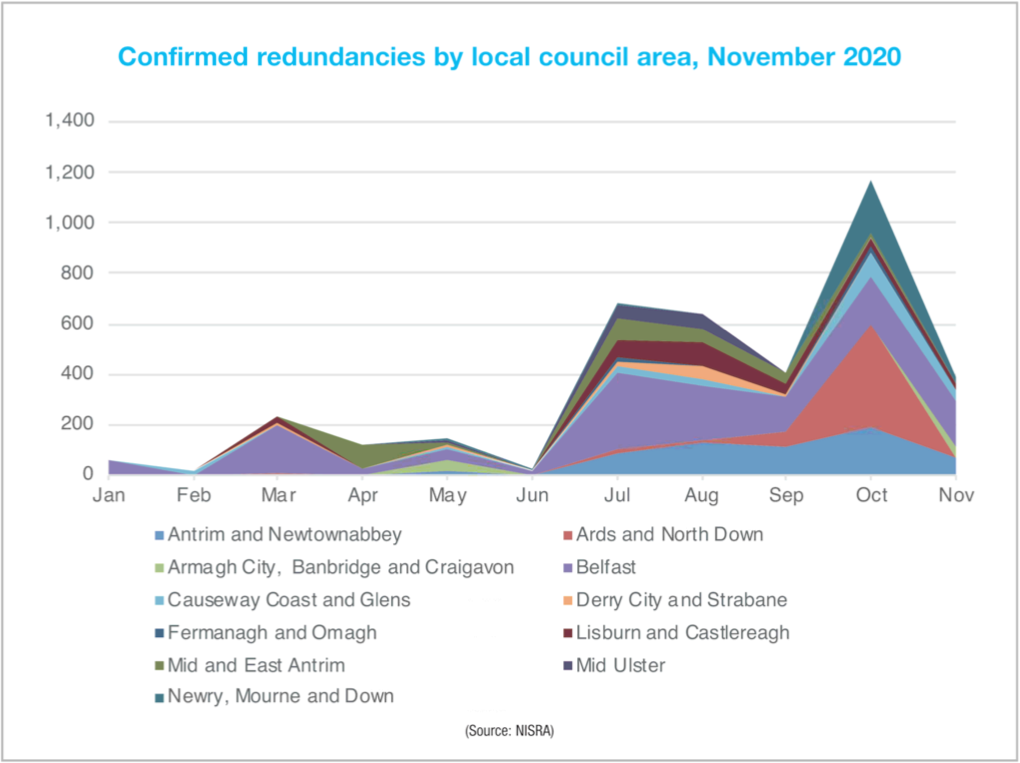The image size is (1020, 763).
Task: Select the Causeway Coast and Glens legend text
Action: pos(290,600)
